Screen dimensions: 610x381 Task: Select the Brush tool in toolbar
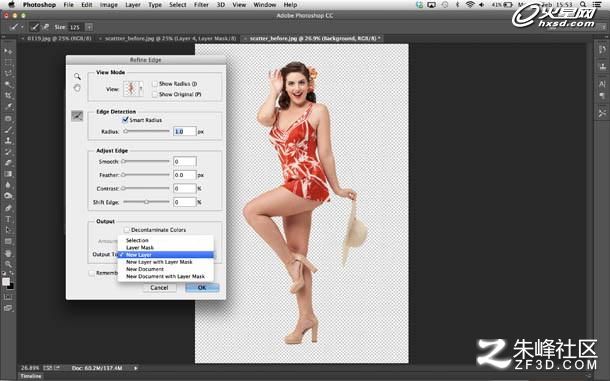[8, 129]
